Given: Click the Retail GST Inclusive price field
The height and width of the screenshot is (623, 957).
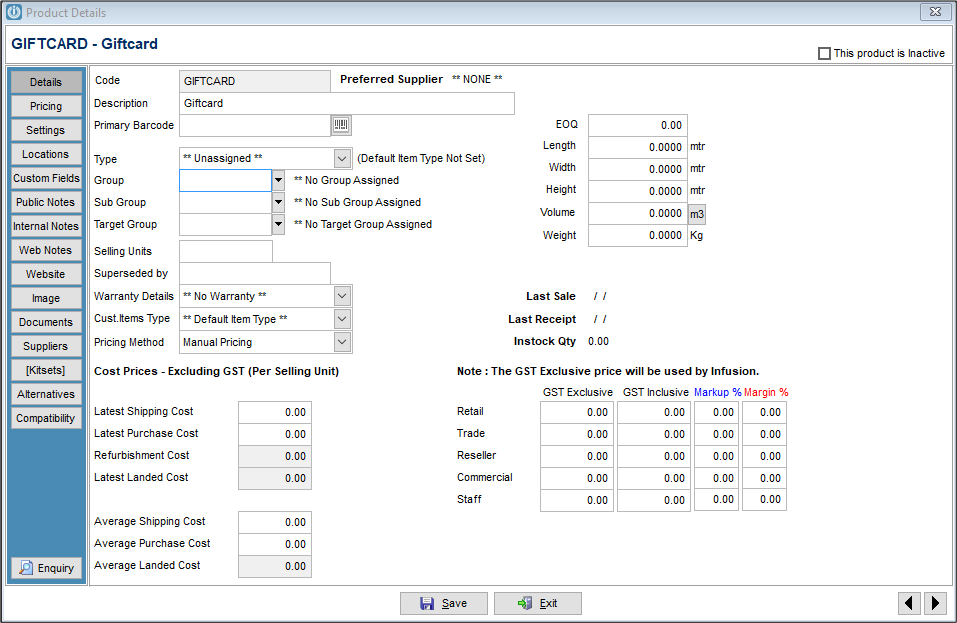Looking at the screenshot, I should [x=654, y=412].
